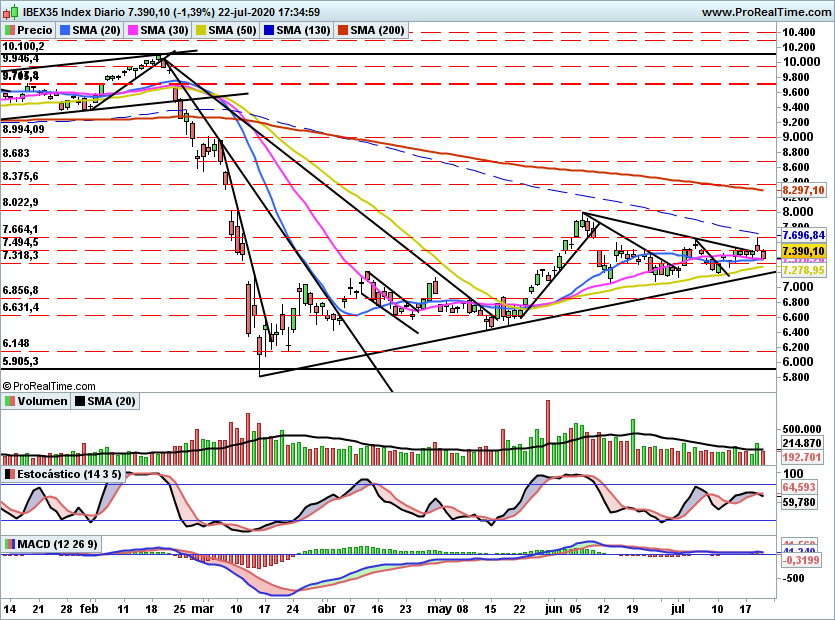Click the 59,780 stochastic value tag
The width and height of the screenshot is (835, 620).
click(x=799, y=502)
